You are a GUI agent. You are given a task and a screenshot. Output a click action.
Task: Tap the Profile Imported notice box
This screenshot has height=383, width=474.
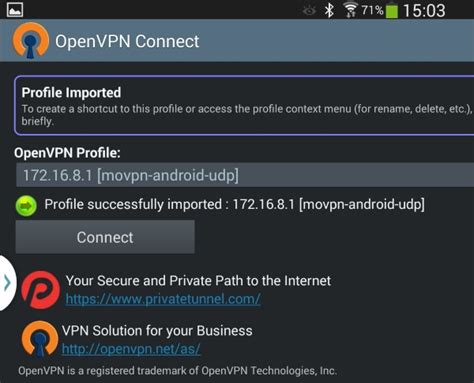pos(244,105)
